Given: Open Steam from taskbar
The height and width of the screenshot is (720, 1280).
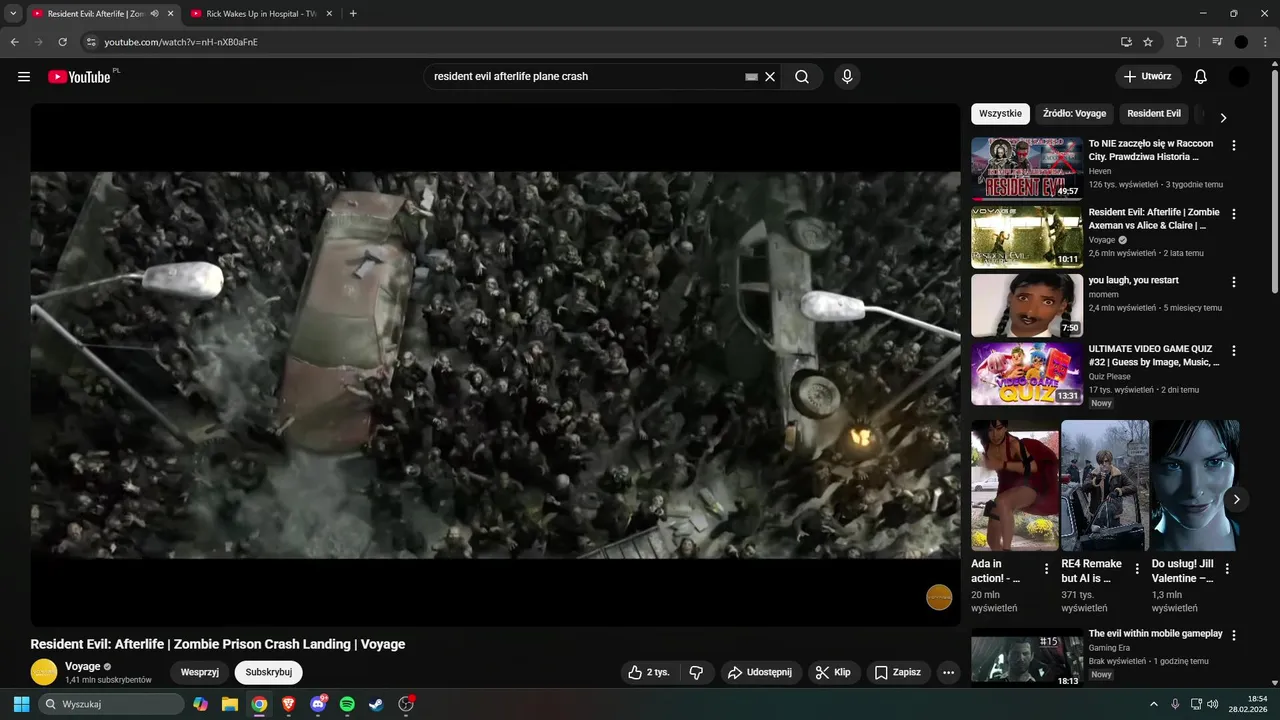Looking at the screenshot, I should [376, 704].
